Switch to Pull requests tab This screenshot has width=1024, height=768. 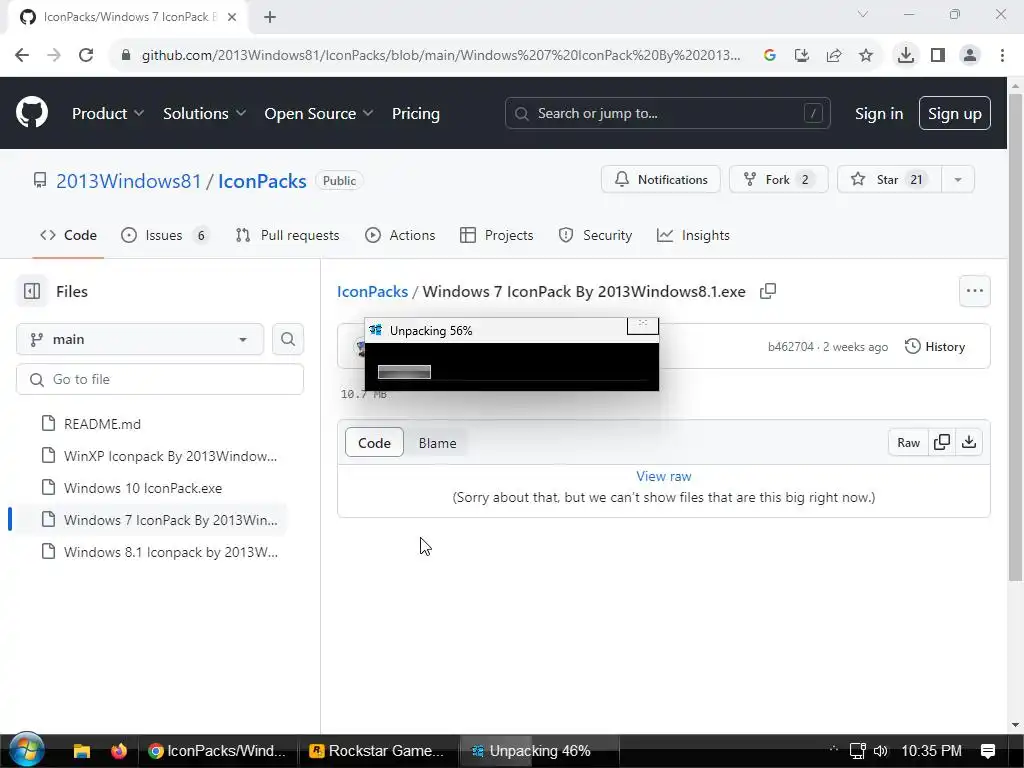287,236
